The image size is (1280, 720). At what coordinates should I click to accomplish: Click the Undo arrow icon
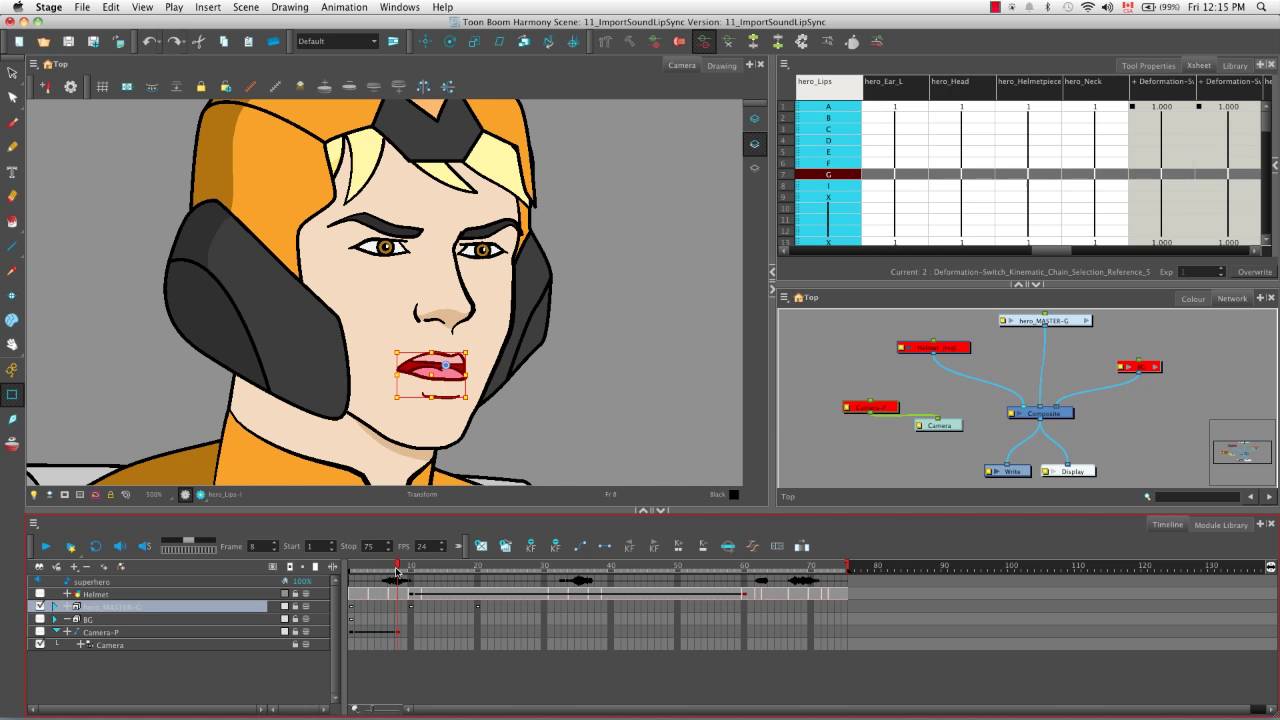[x=149, y=41]
